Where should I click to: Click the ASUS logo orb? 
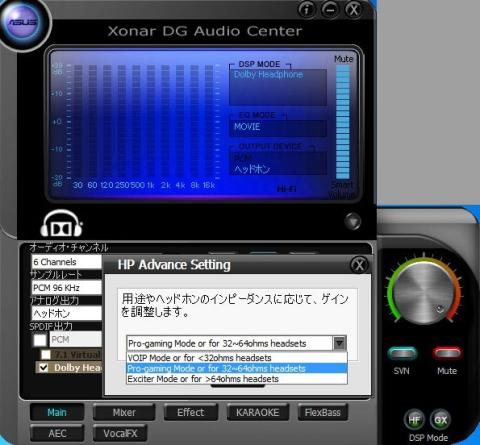coord(23,23)
